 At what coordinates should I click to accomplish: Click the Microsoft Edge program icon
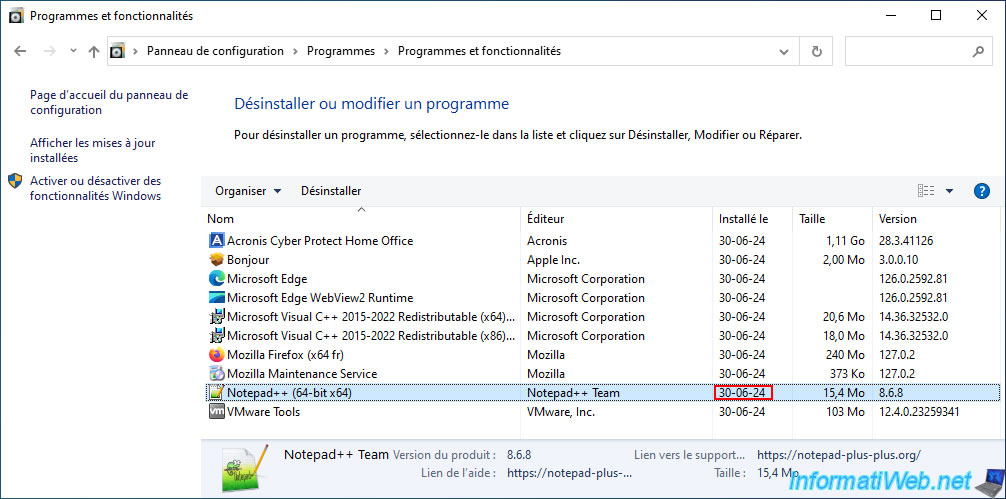(217, 279)
